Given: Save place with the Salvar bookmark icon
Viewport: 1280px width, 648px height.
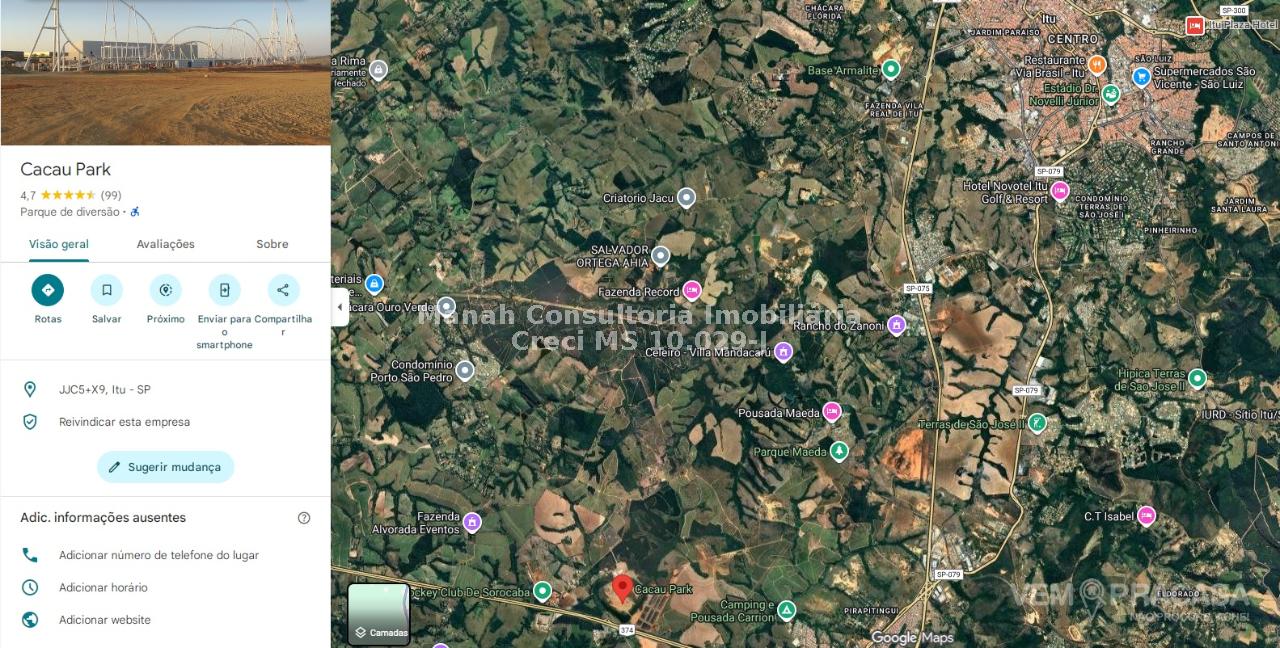Looking at the screenshot, I should [x=106, y=290].
